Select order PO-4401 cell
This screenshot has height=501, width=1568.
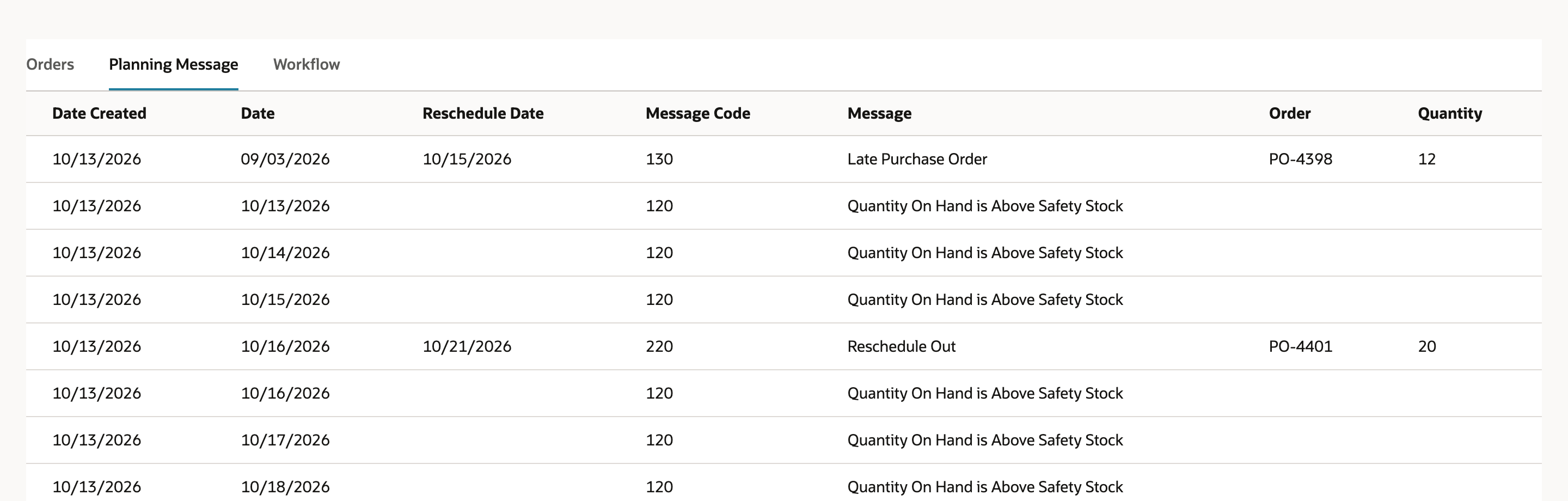pos(1300,346)
